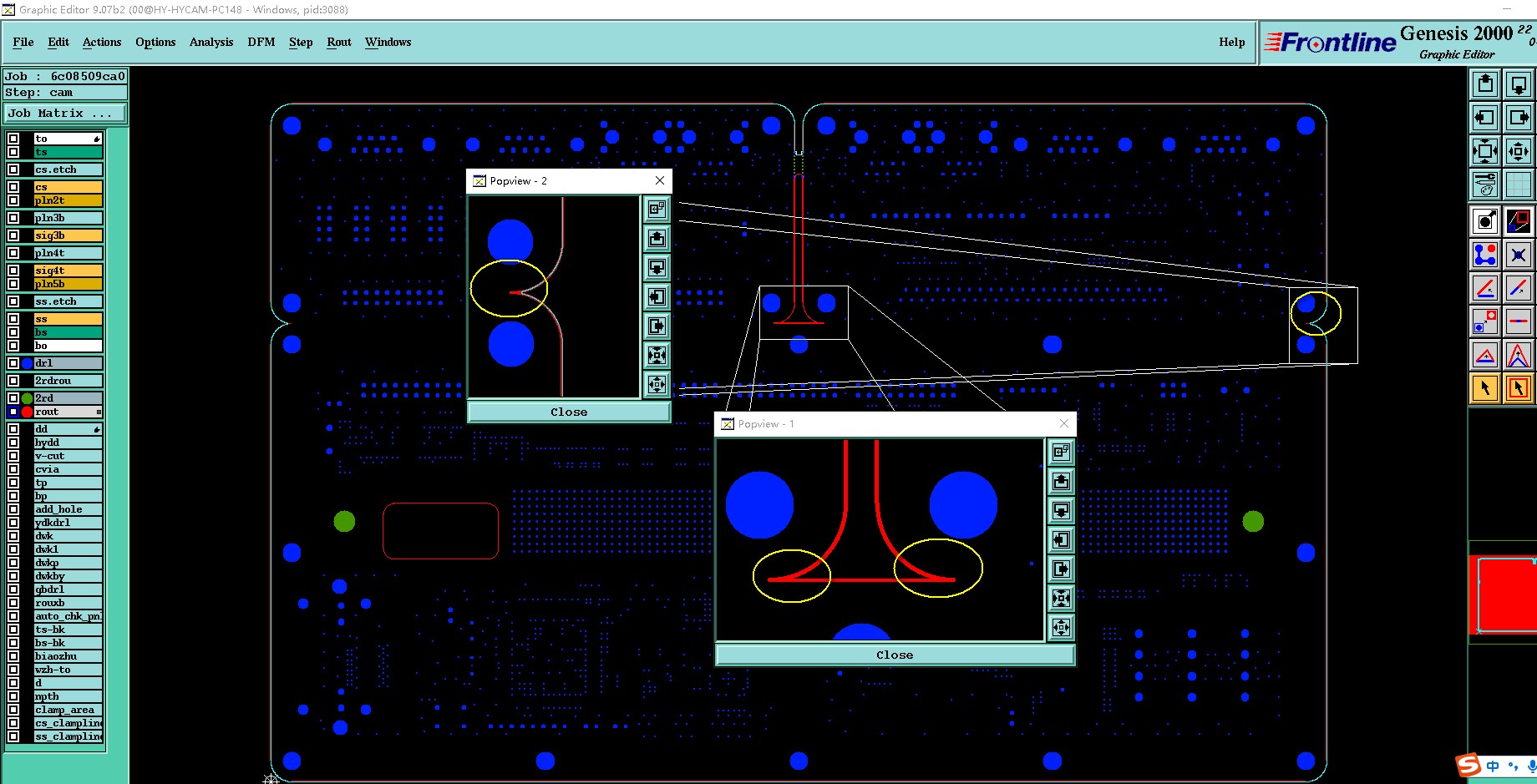Select the connected blue dots net tool
Image resolution: width=1537 pixels, height=784 pixels.
[1485, 255]
